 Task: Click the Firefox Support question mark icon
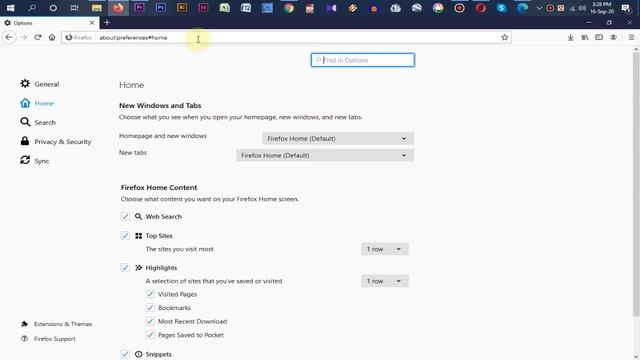tap(24, 338)
